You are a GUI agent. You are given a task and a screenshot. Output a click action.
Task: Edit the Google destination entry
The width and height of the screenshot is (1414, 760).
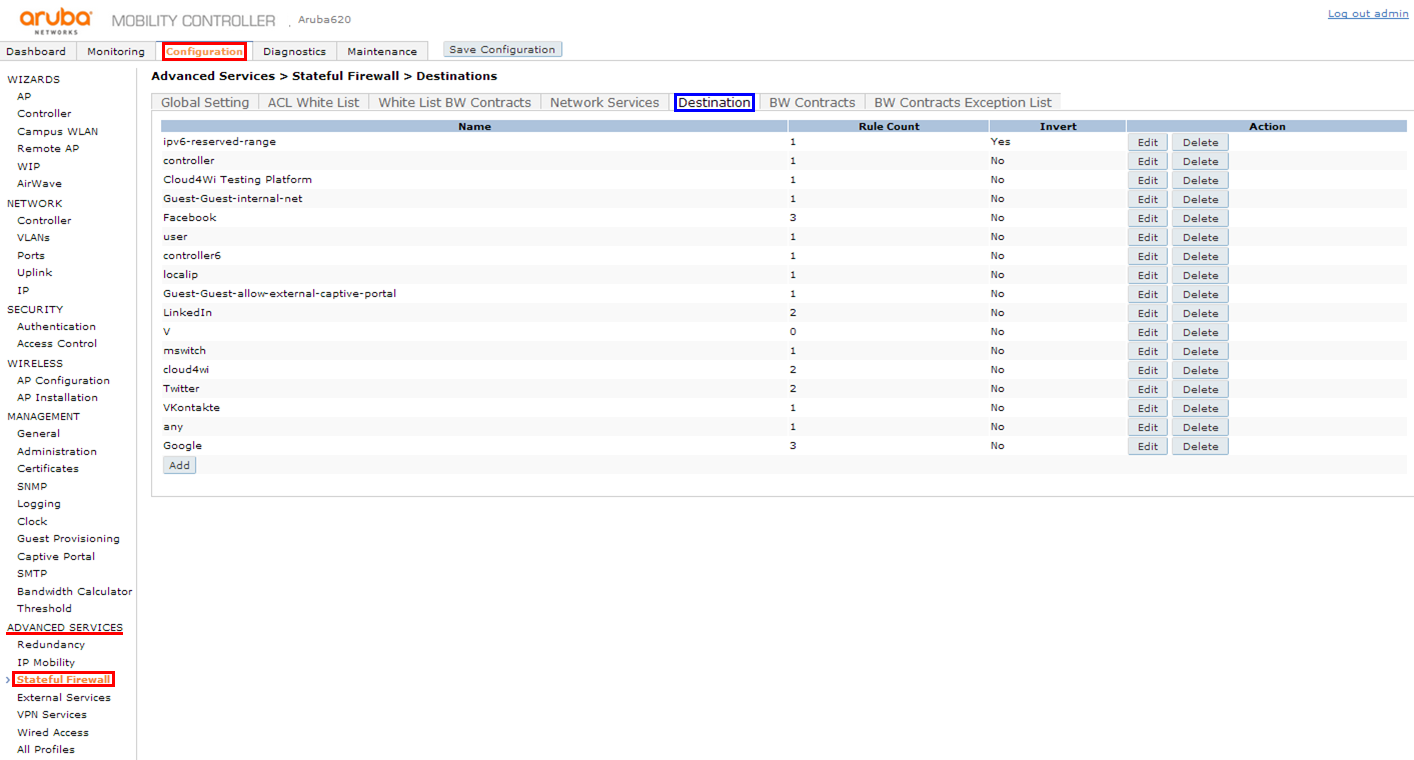[x=1147, y=446]
